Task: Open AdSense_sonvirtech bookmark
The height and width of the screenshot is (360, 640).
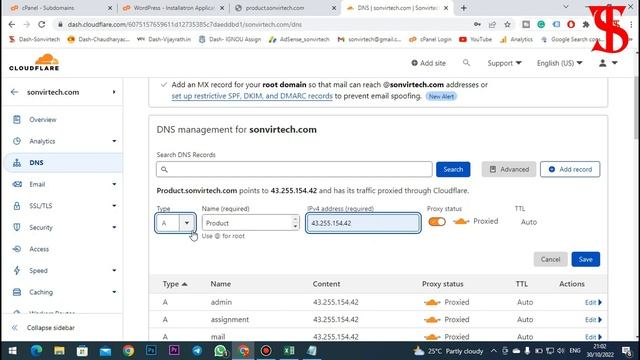Action: (299, 40)
